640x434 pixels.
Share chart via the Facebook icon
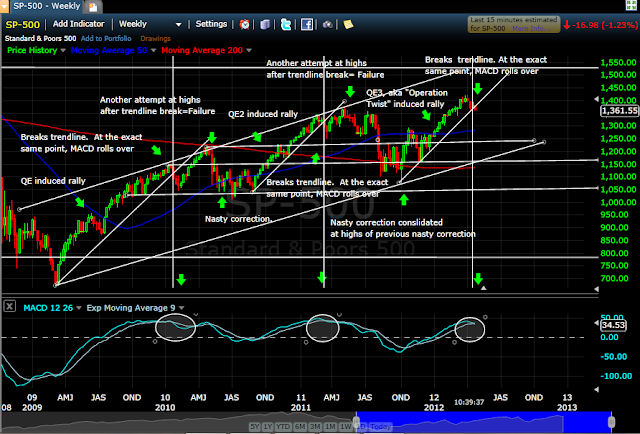307,24
